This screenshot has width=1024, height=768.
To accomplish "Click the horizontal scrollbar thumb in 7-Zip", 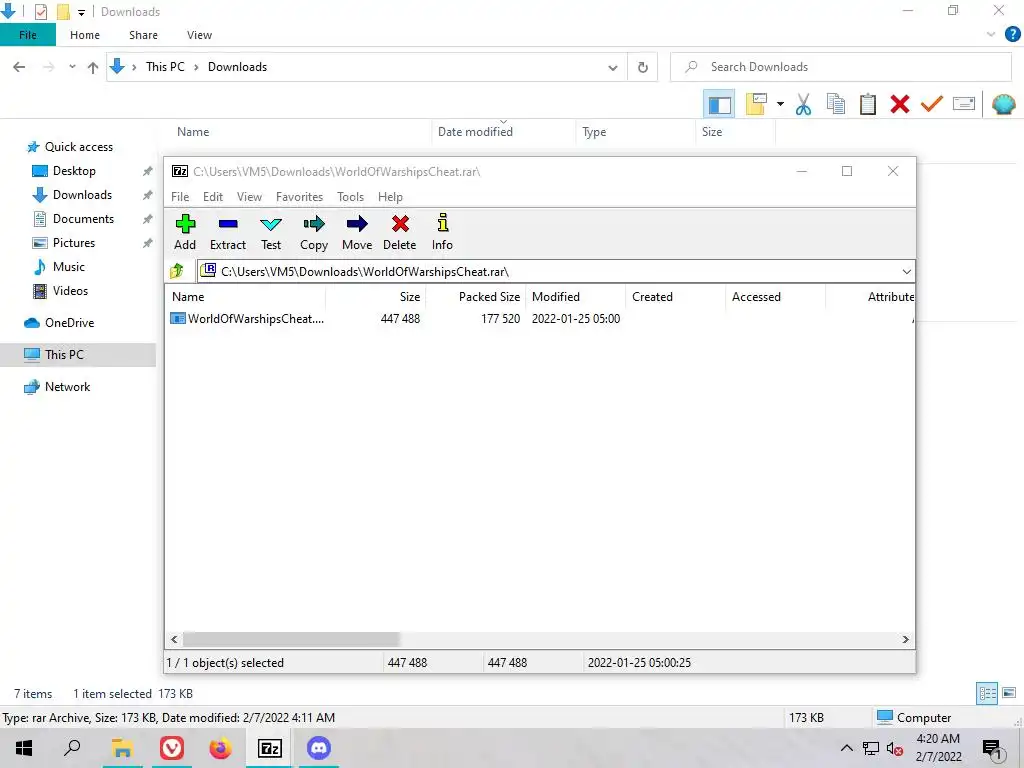I will tap(291, 639).
